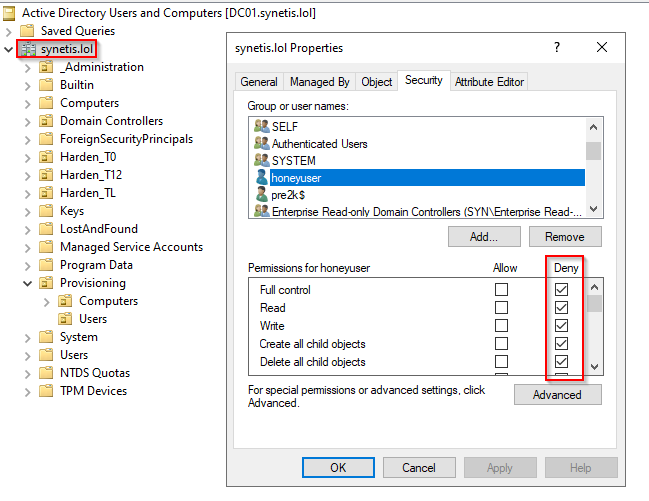649x501 pixels.
Task: Expand the Harden_T0 node
Action: click(x=27, y=158)
